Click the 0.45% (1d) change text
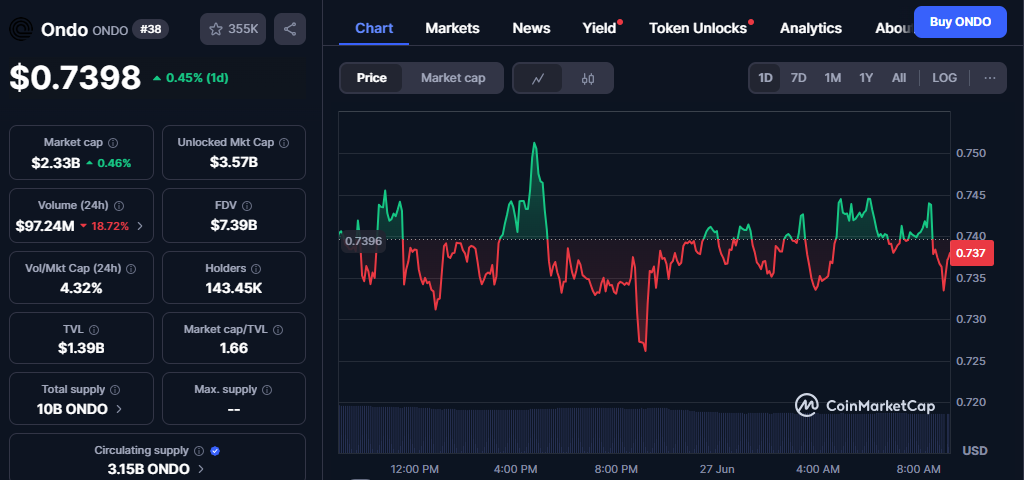Screen dimensions: 1024x480 (197, 78)
